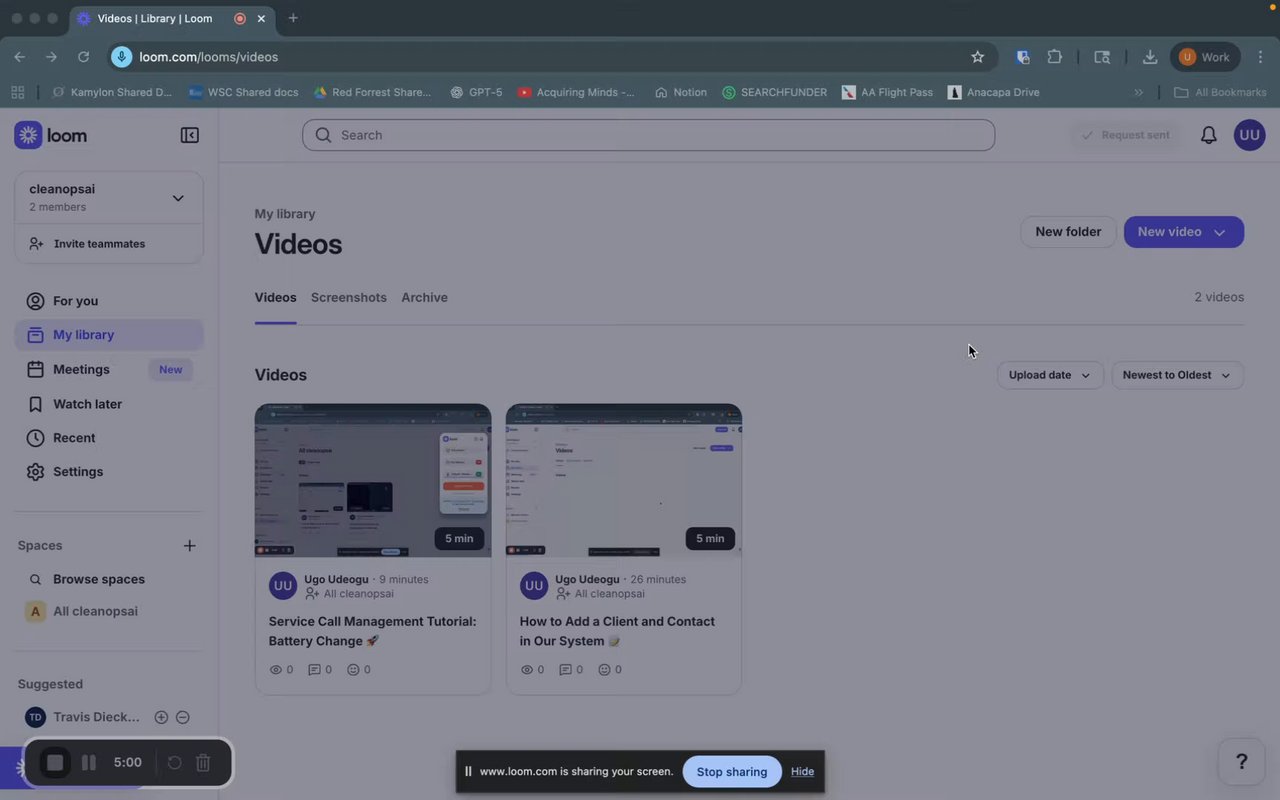The width and height of the screenshot is (1280, 800).
Task: Open My library
Action: [109, 335]
